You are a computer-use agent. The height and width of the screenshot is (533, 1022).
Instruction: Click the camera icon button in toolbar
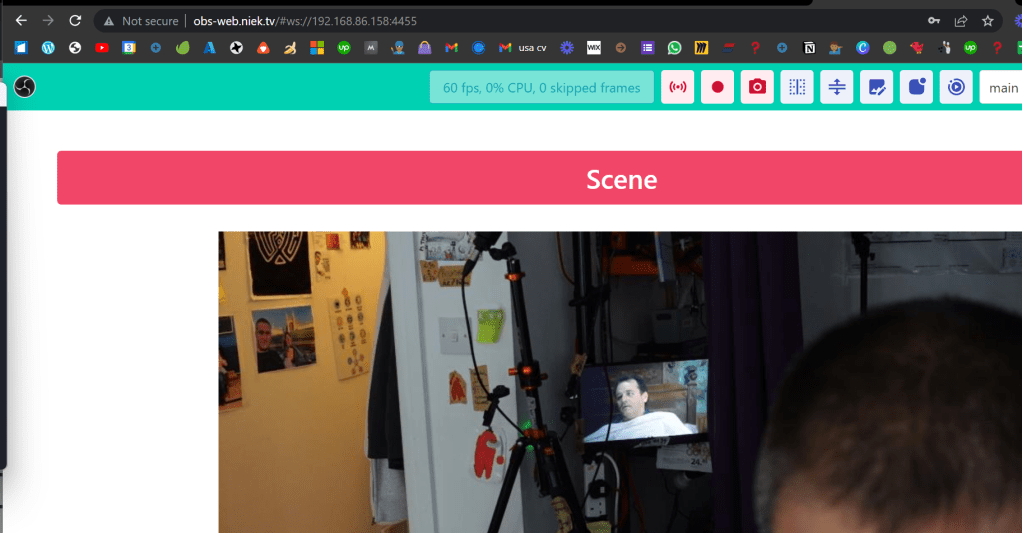click(757, 87)
